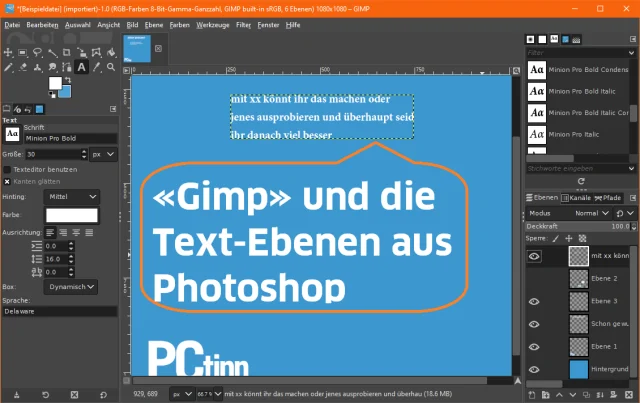Select the Free Select lasso tool
The width and height of the screenshot is (640, 403).
(x=37, y=53)
